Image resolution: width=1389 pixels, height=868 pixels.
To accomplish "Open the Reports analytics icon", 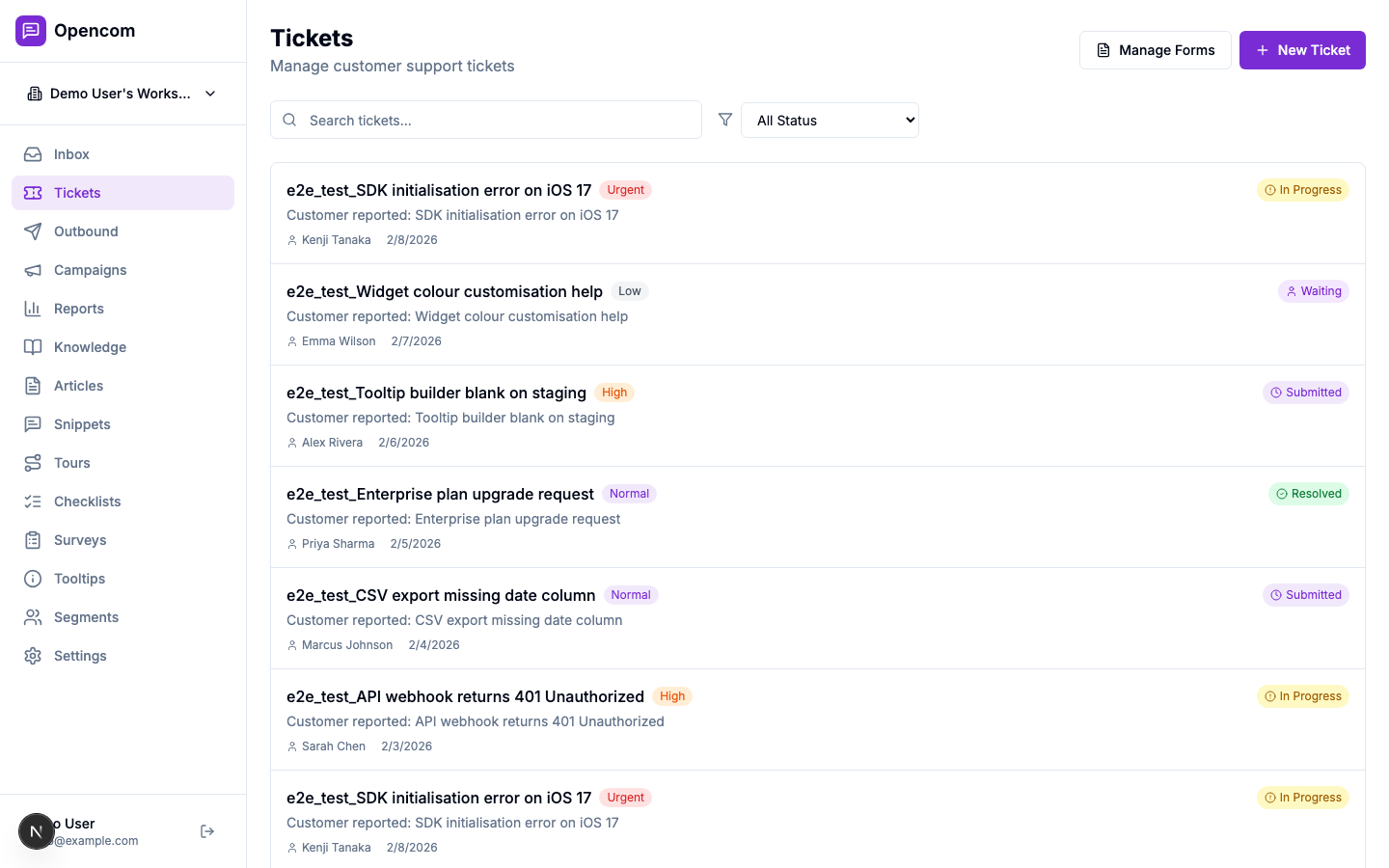I will coord(33,309).
